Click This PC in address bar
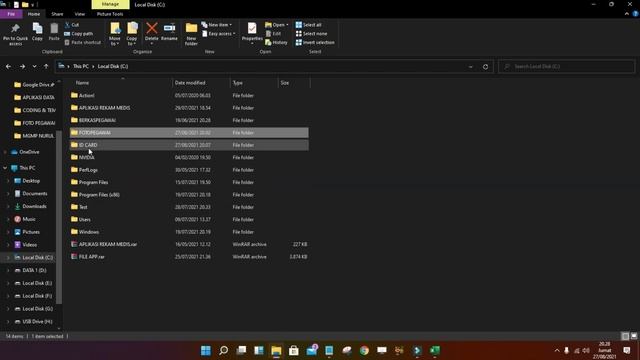This screenshot has width=640, height=360. coord(81,66)
